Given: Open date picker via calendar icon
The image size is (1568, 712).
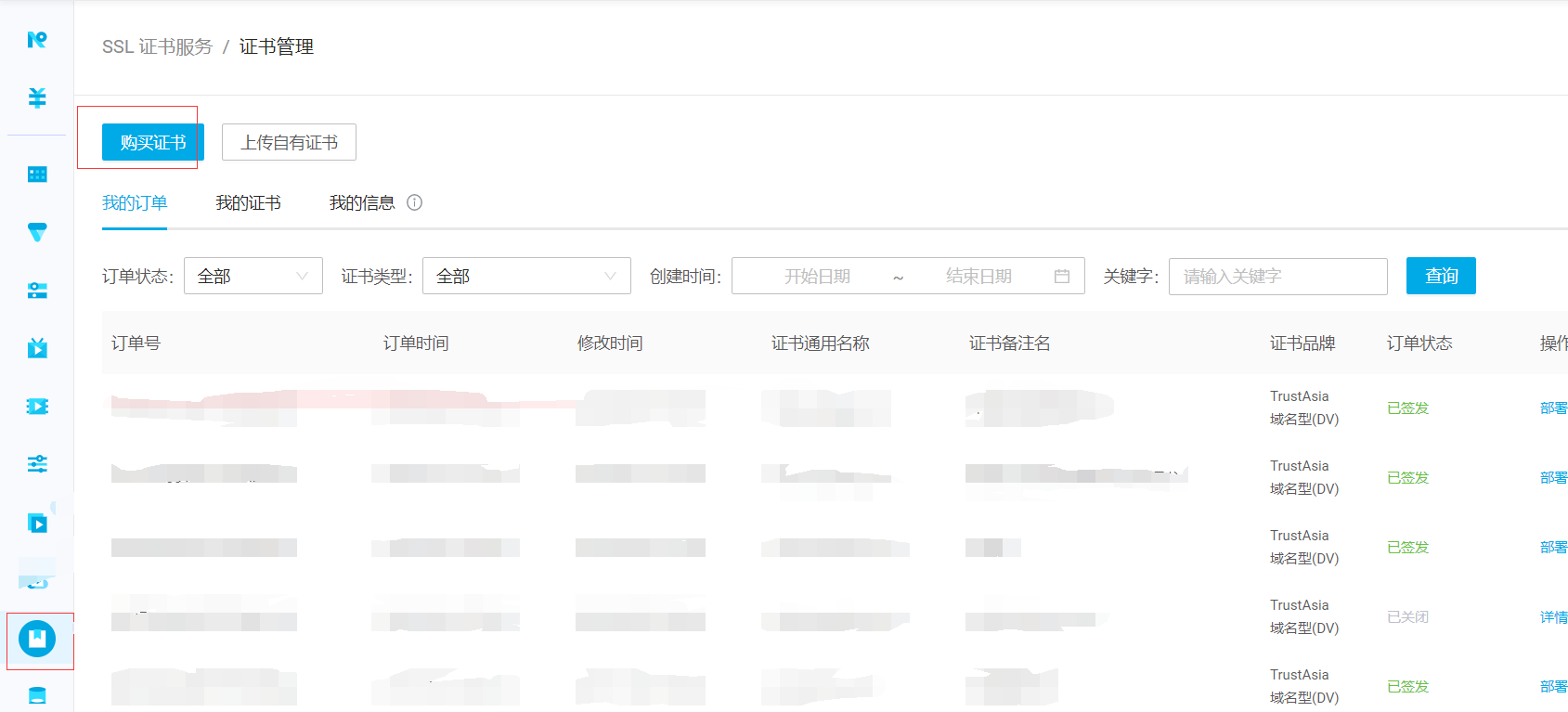Looking at the screenshot, I should (x=1062, y=276).
